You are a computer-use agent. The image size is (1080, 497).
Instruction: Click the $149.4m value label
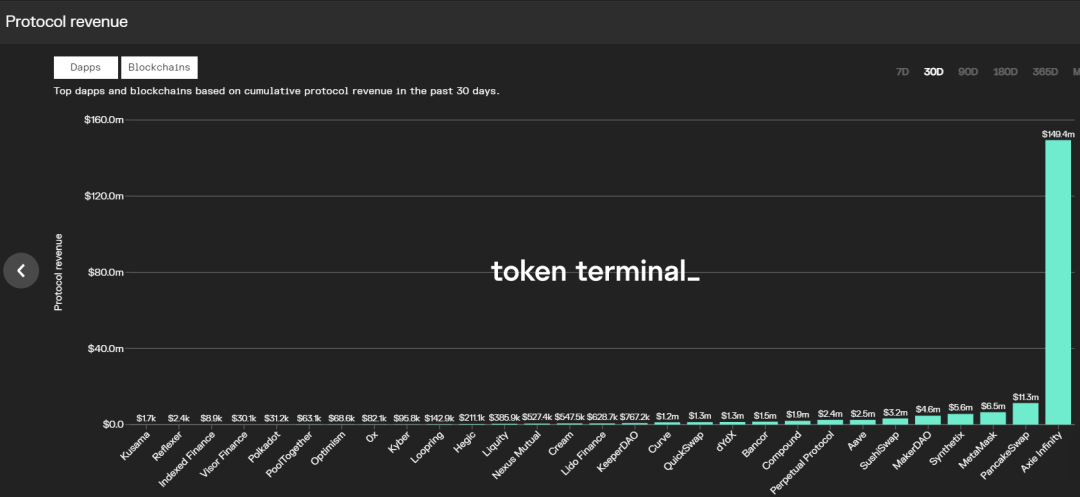click(x=1058, y=133)
